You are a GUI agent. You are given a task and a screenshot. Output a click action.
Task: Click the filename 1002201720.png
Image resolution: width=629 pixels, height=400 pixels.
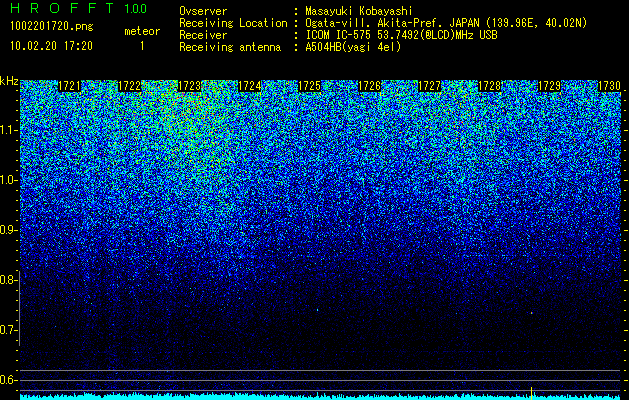[52, 27]
